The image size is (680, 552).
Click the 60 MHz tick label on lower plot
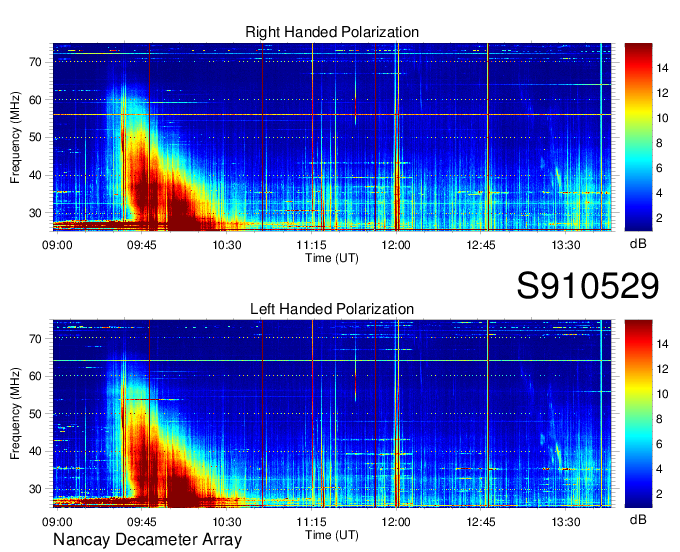[36, 376]
